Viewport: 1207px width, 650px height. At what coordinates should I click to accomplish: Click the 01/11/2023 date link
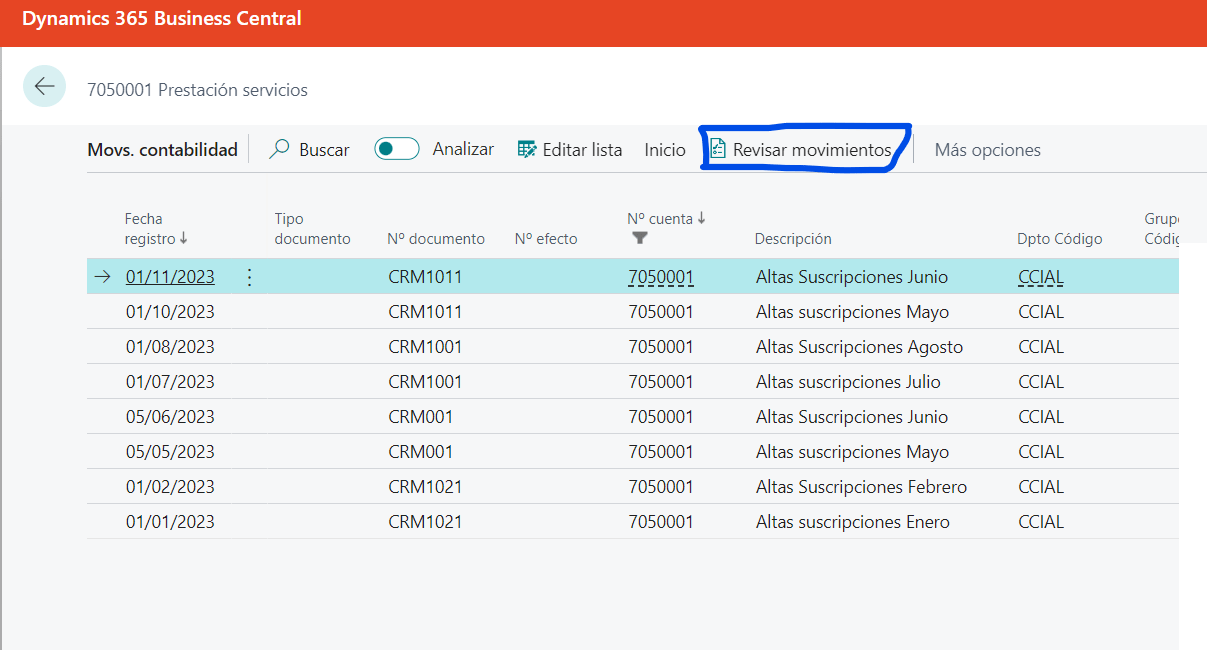(170, 277)
